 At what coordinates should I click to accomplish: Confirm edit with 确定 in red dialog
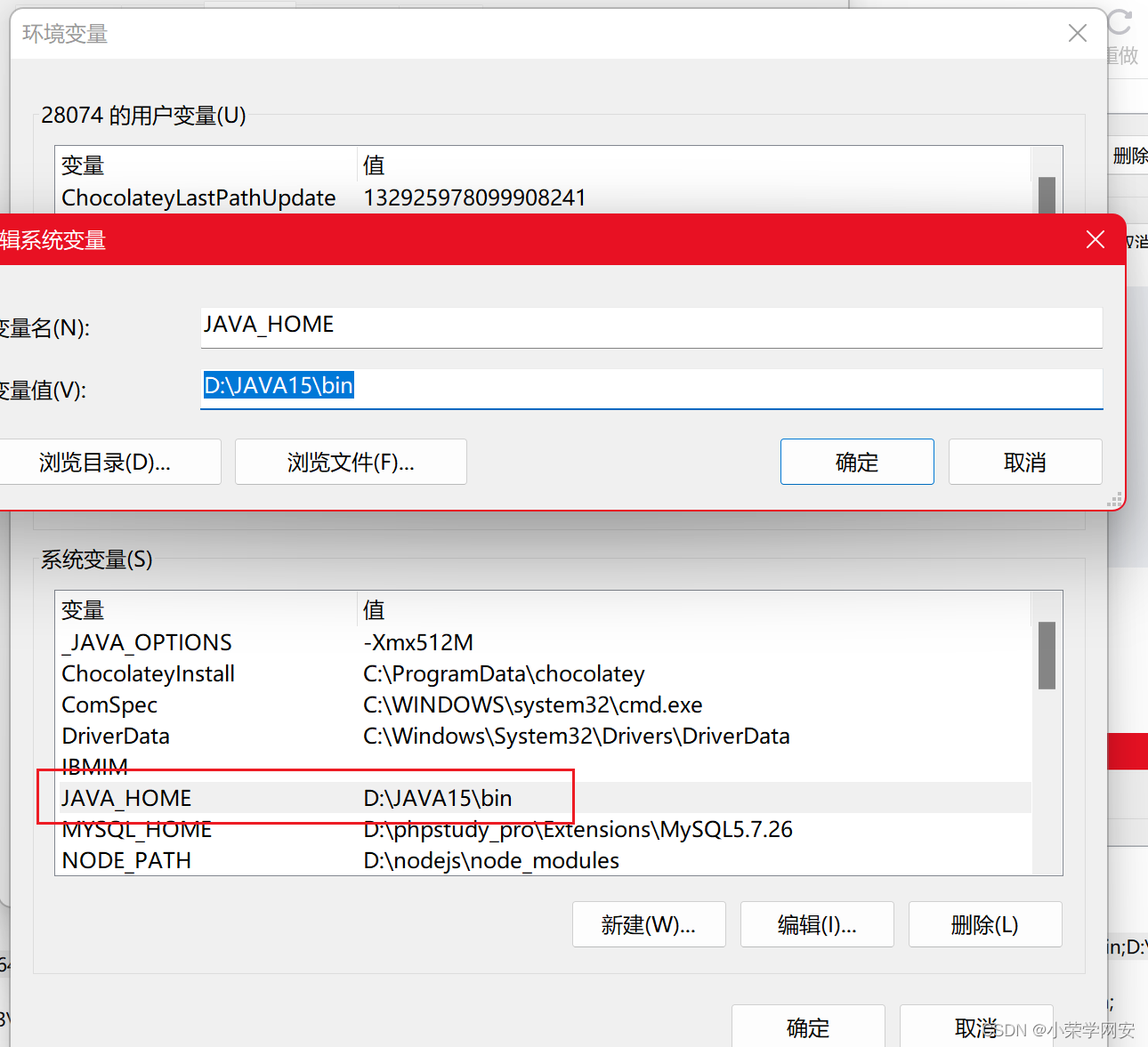coord(857,462)
